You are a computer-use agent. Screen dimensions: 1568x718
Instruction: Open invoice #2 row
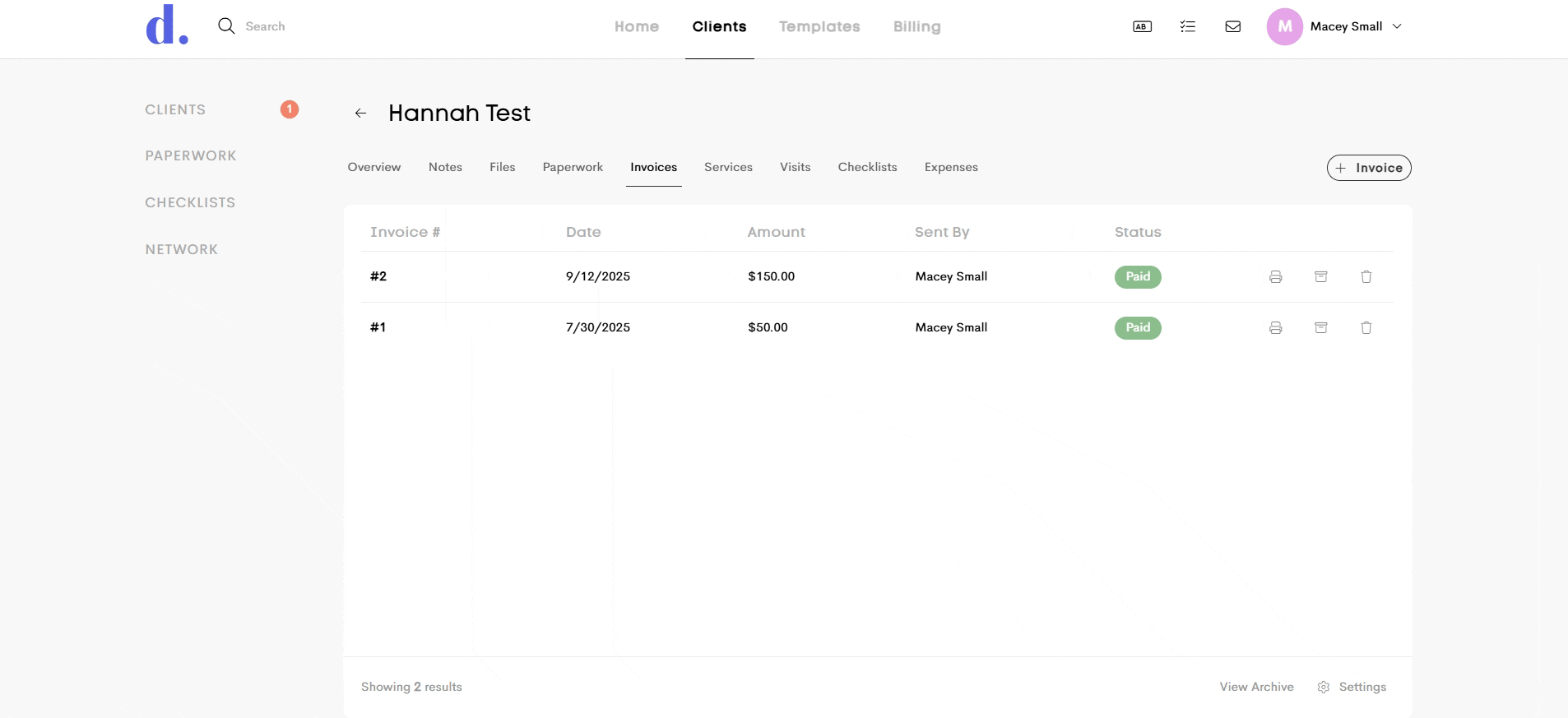pos(877,277)
